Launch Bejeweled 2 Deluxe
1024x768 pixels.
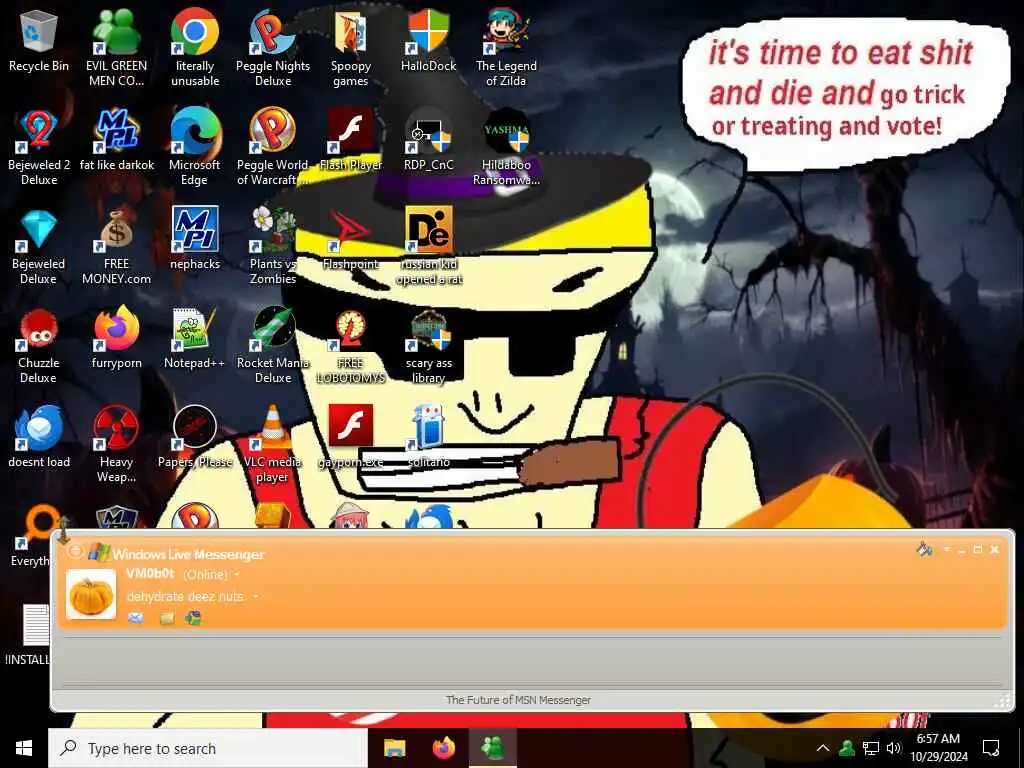click(39, 146)
